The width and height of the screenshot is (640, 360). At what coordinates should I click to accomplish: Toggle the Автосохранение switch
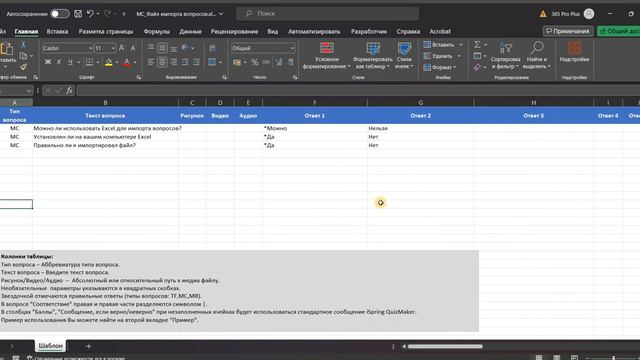tap(60, 14)
